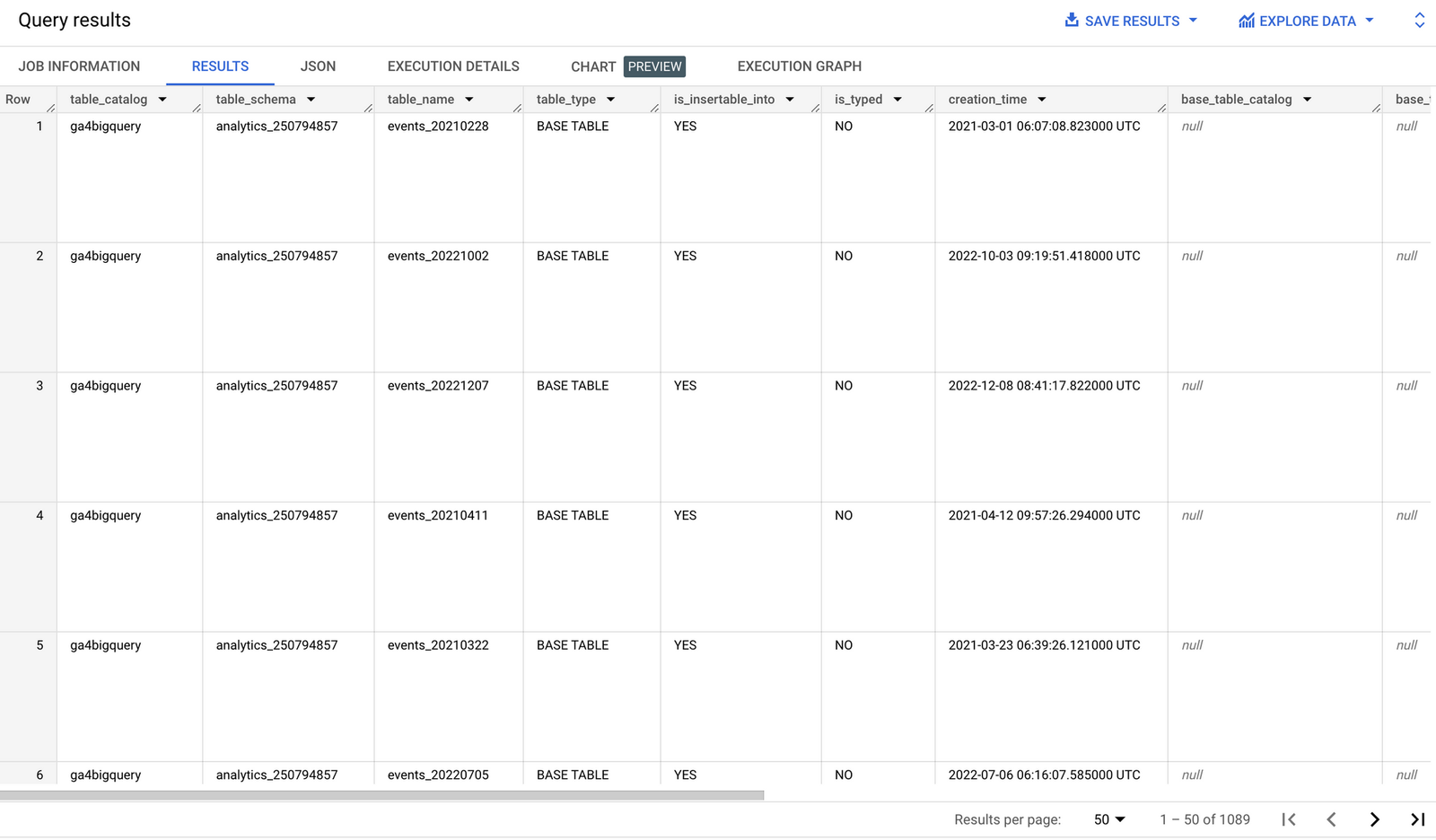Switch to the Job Information tab
Image resolution: width=1436 pixels, height=840 pixels.
[x=79, y=66]
